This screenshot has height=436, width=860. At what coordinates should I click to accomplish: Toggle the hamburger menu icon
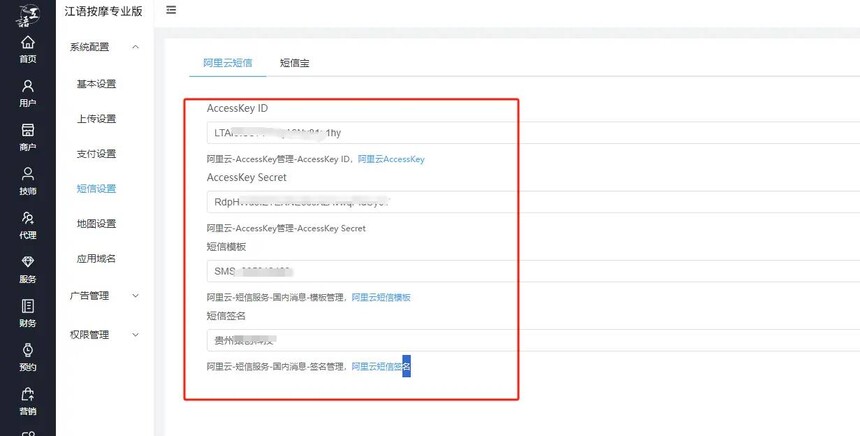tap(171, 10)
